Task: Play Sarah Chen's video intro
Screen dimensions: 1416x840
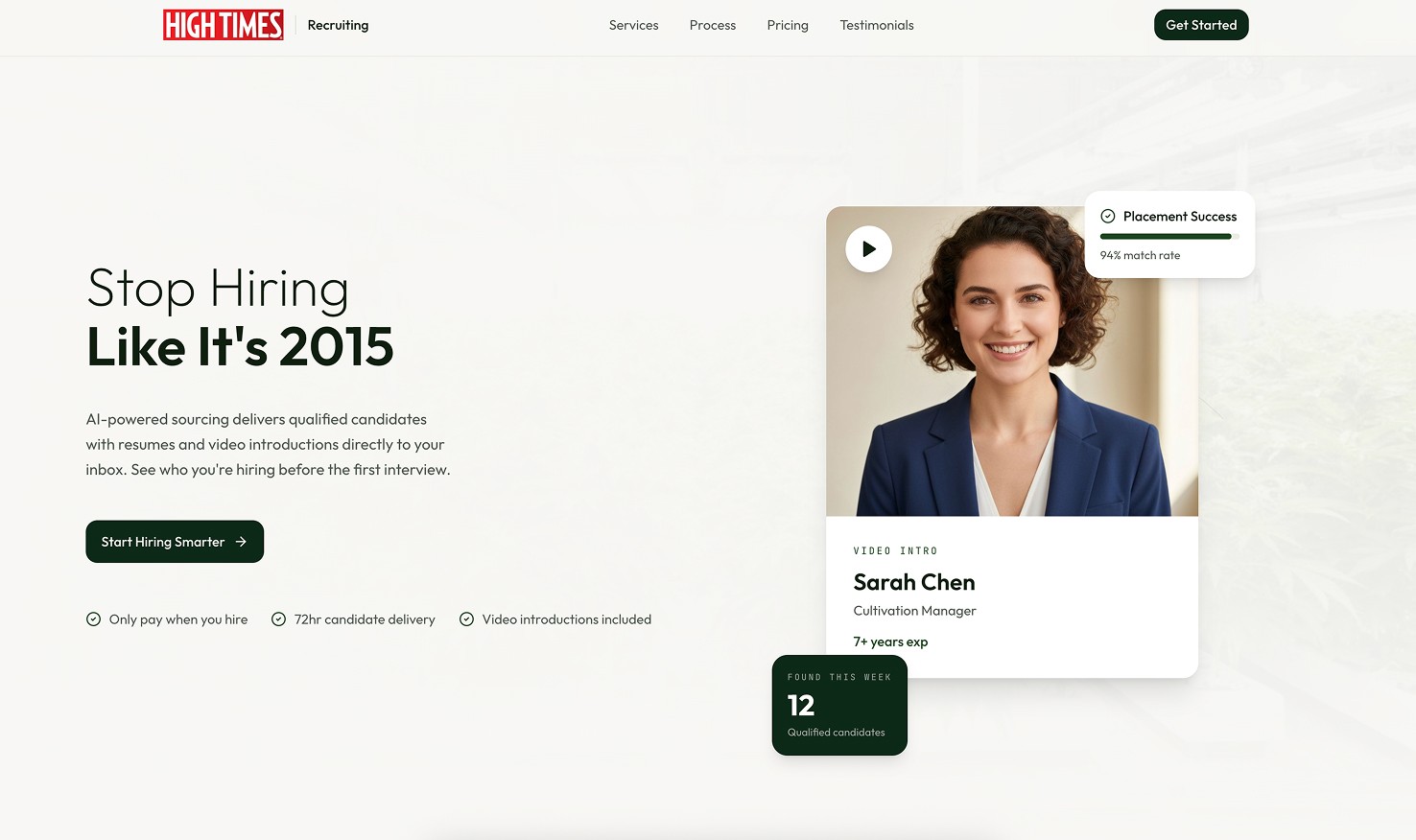Action: 868,249
